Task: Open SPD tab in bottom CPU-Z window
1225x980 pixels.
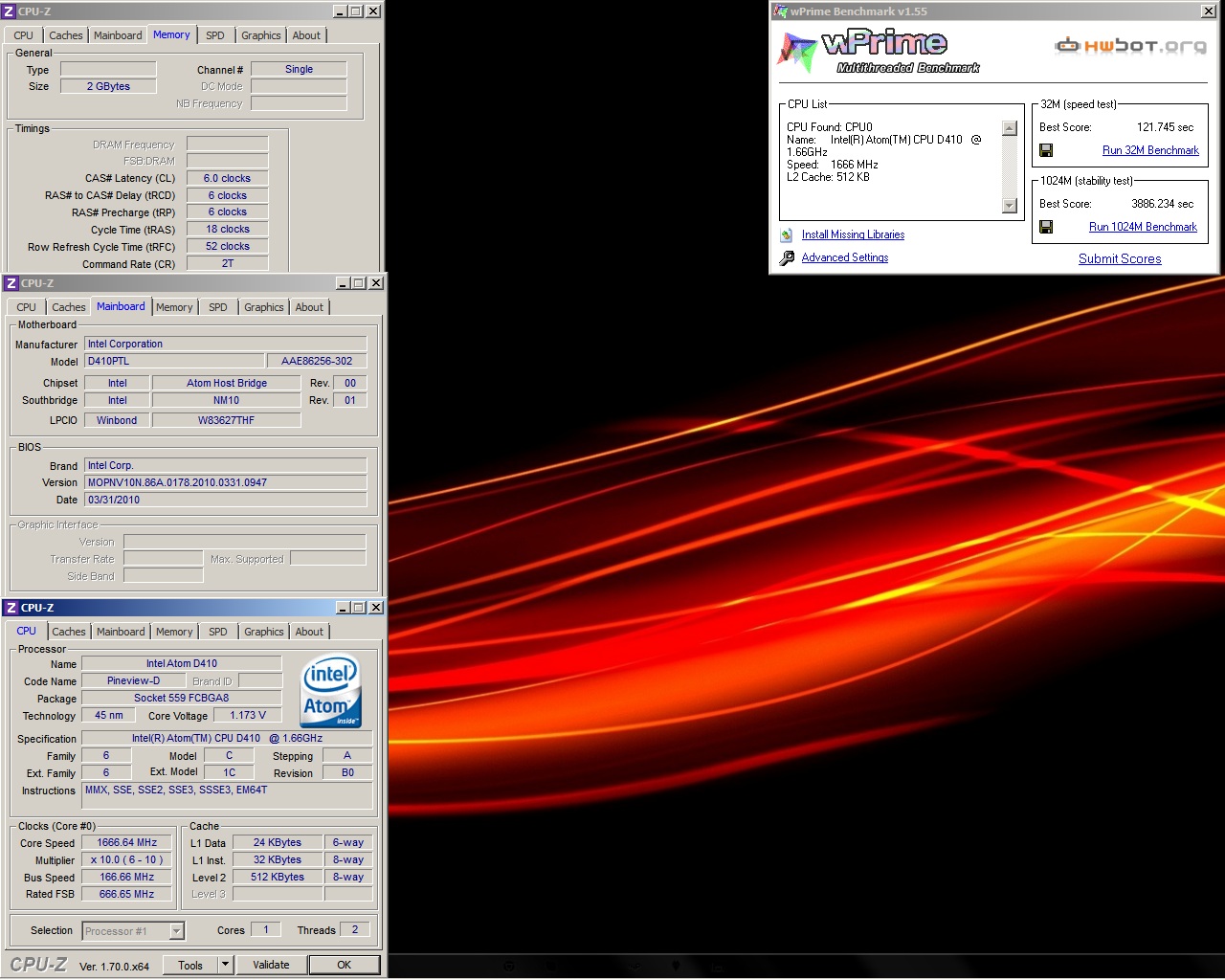Action: tap(218, 632)
